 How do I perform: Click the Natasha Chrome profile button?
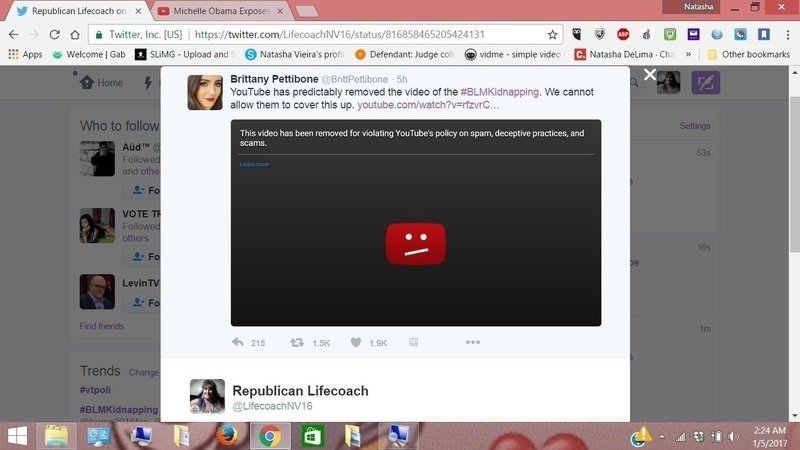(691, 7)
